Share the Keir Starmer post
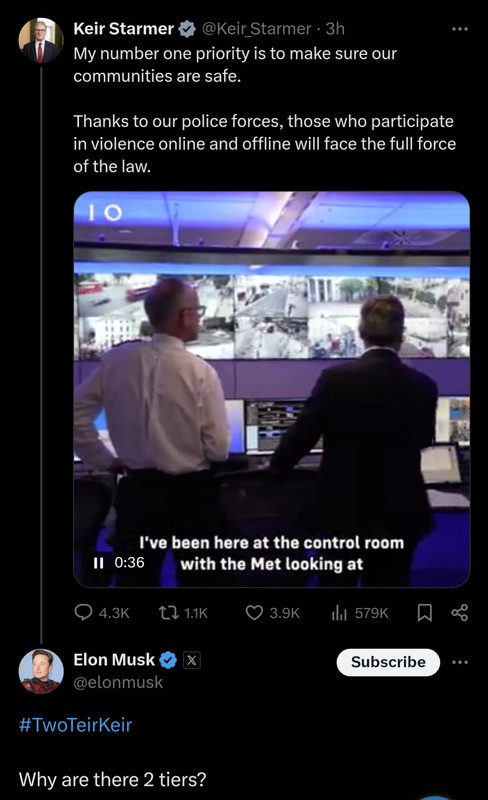Screen dimensions: 488x800 tap(459, 612)
